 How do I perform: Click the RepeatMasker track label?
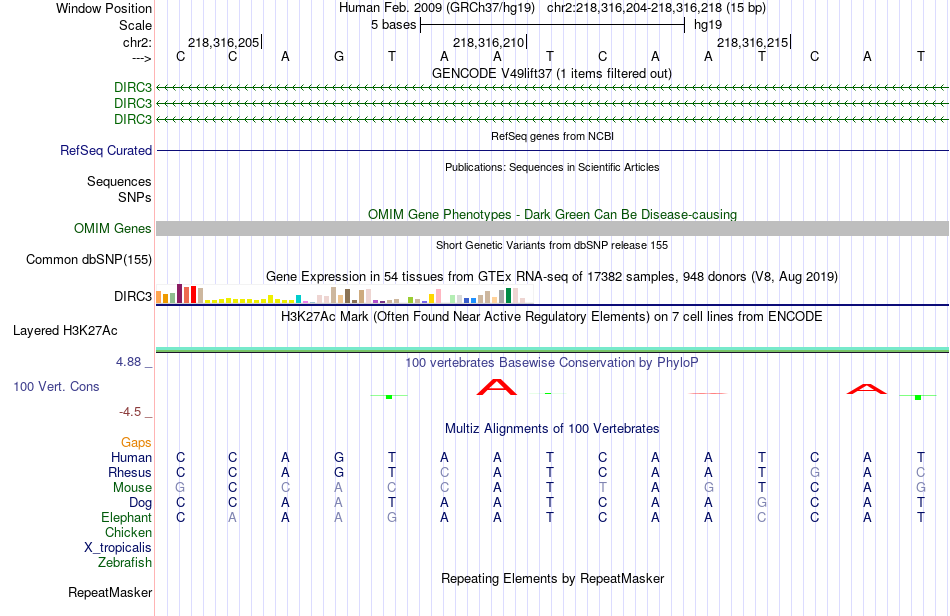coord(110,592)
